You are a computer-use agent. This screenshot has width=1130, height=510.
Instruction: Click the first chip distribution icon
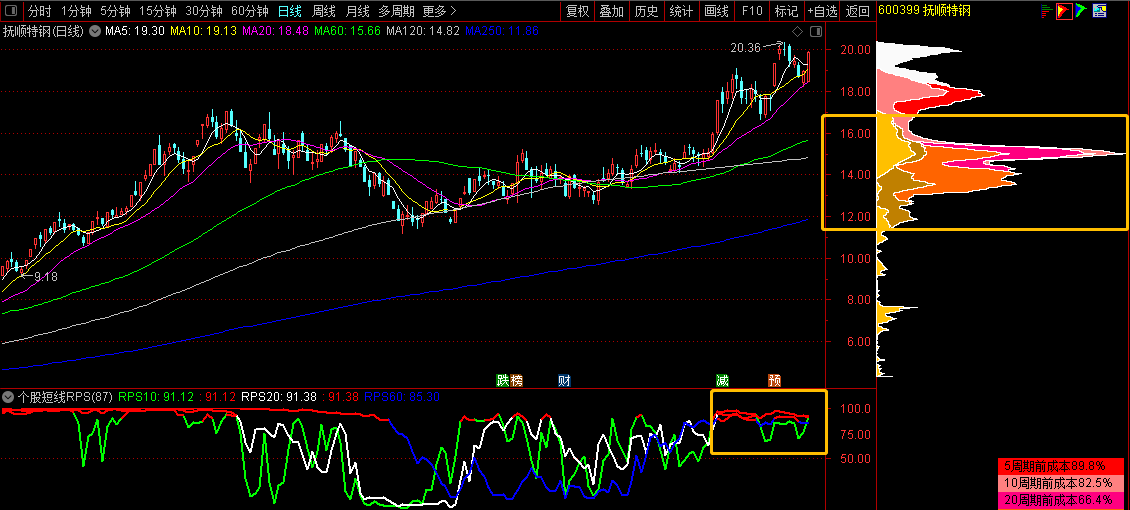point(1046,11)
